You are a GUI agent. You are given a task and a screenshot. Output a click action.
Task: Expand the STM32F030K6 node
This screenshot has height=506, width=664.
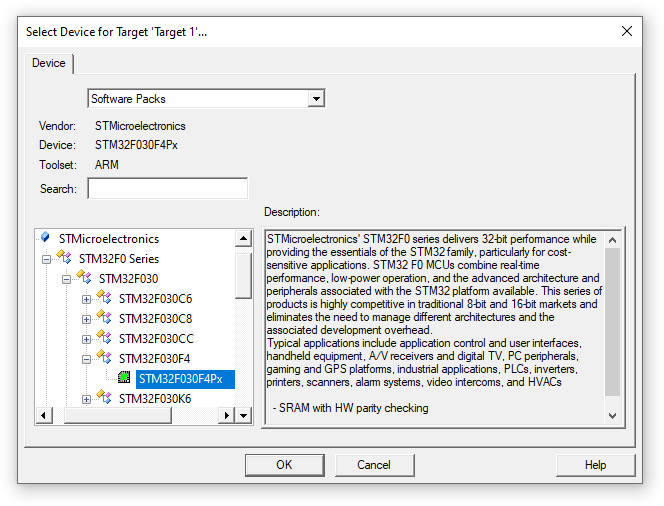[86, 399]
